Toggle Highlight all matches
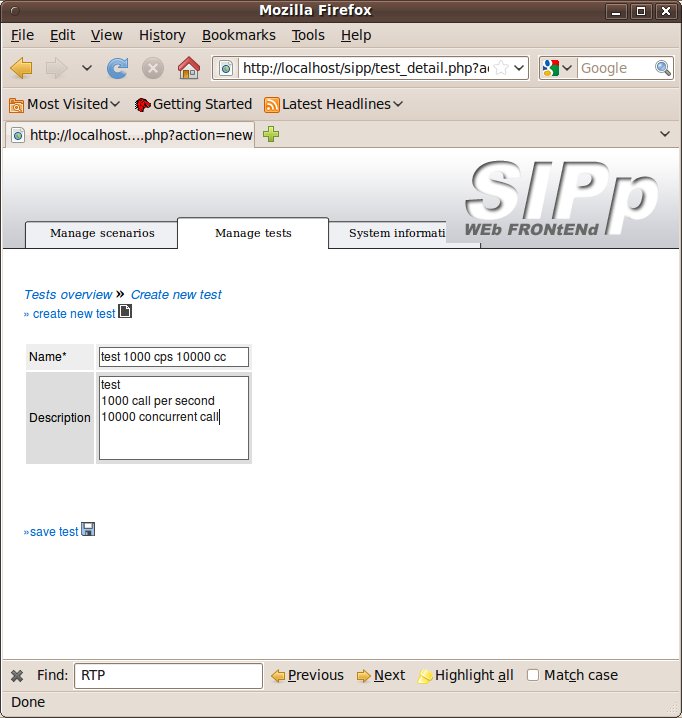Screen dimensions: 682x718 click(465, 675)
